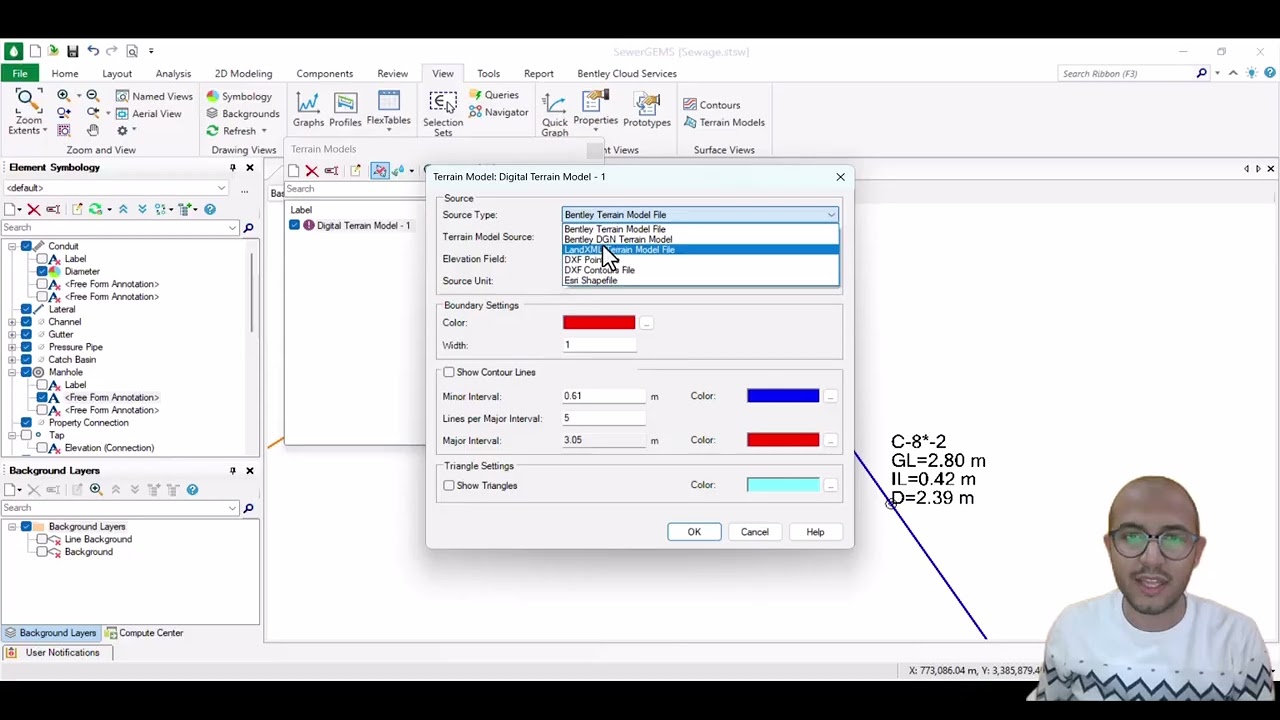The width and height of the screenshot is (1280, 720).
Task: Open the File menu
Action: point(20,73)
